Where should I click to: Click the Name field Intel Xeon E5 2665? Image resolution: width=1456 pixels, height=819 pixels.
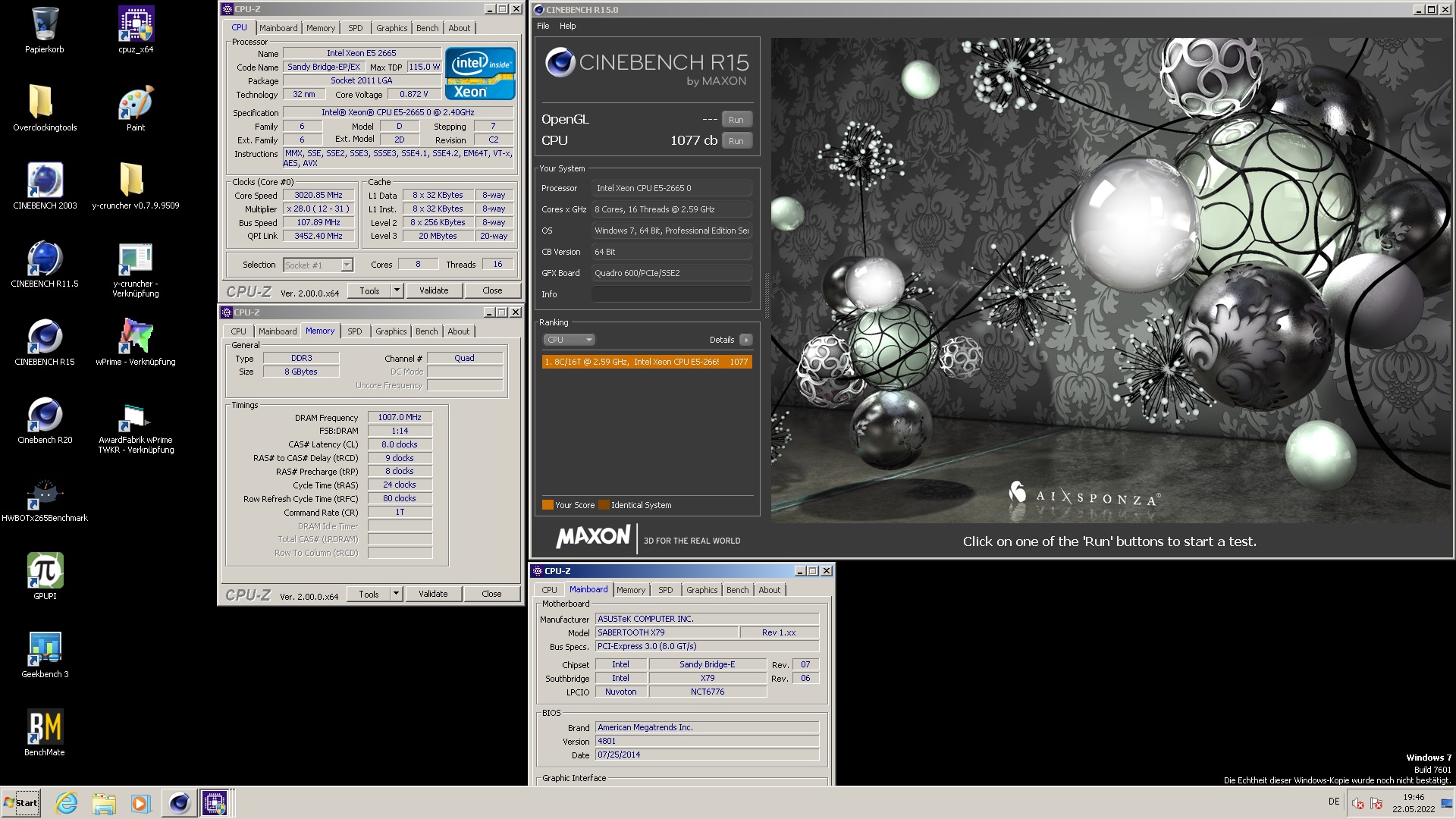click(x=362, y=53)
